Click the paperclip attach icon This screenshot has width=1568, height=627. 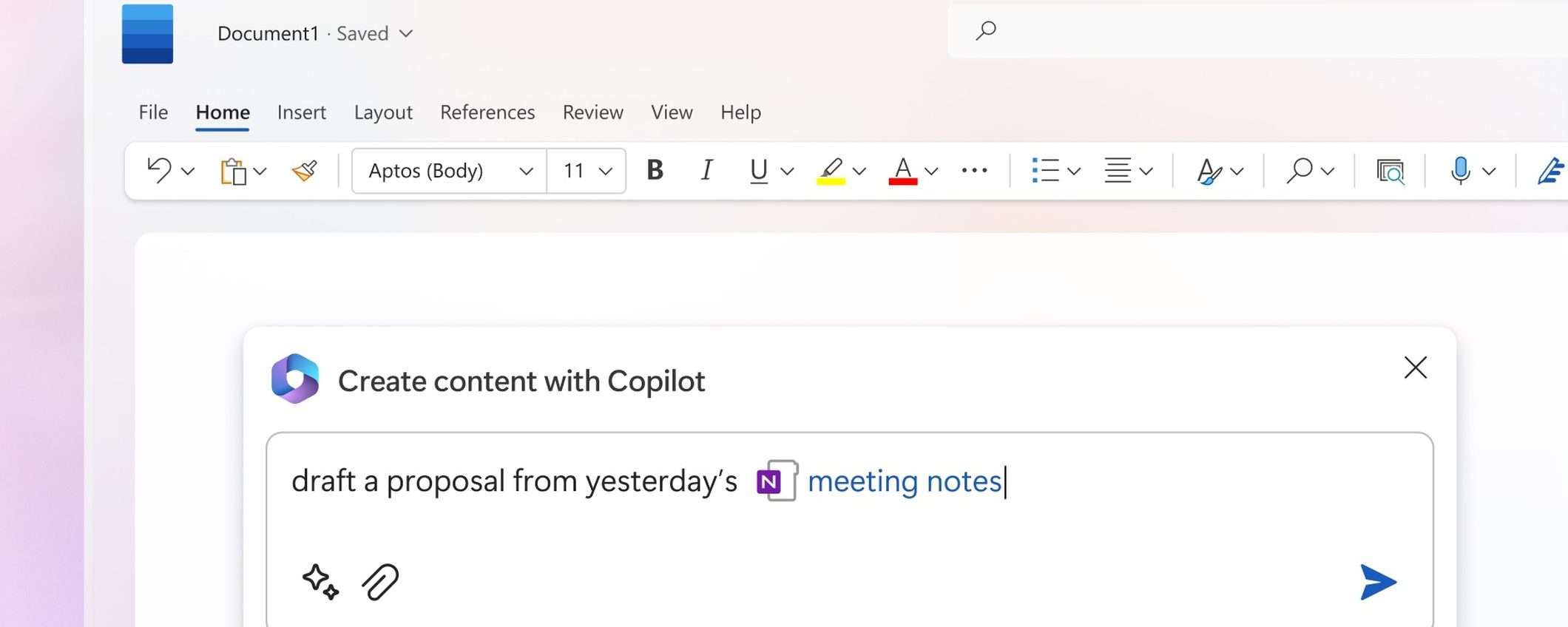(x=380, y=582)
